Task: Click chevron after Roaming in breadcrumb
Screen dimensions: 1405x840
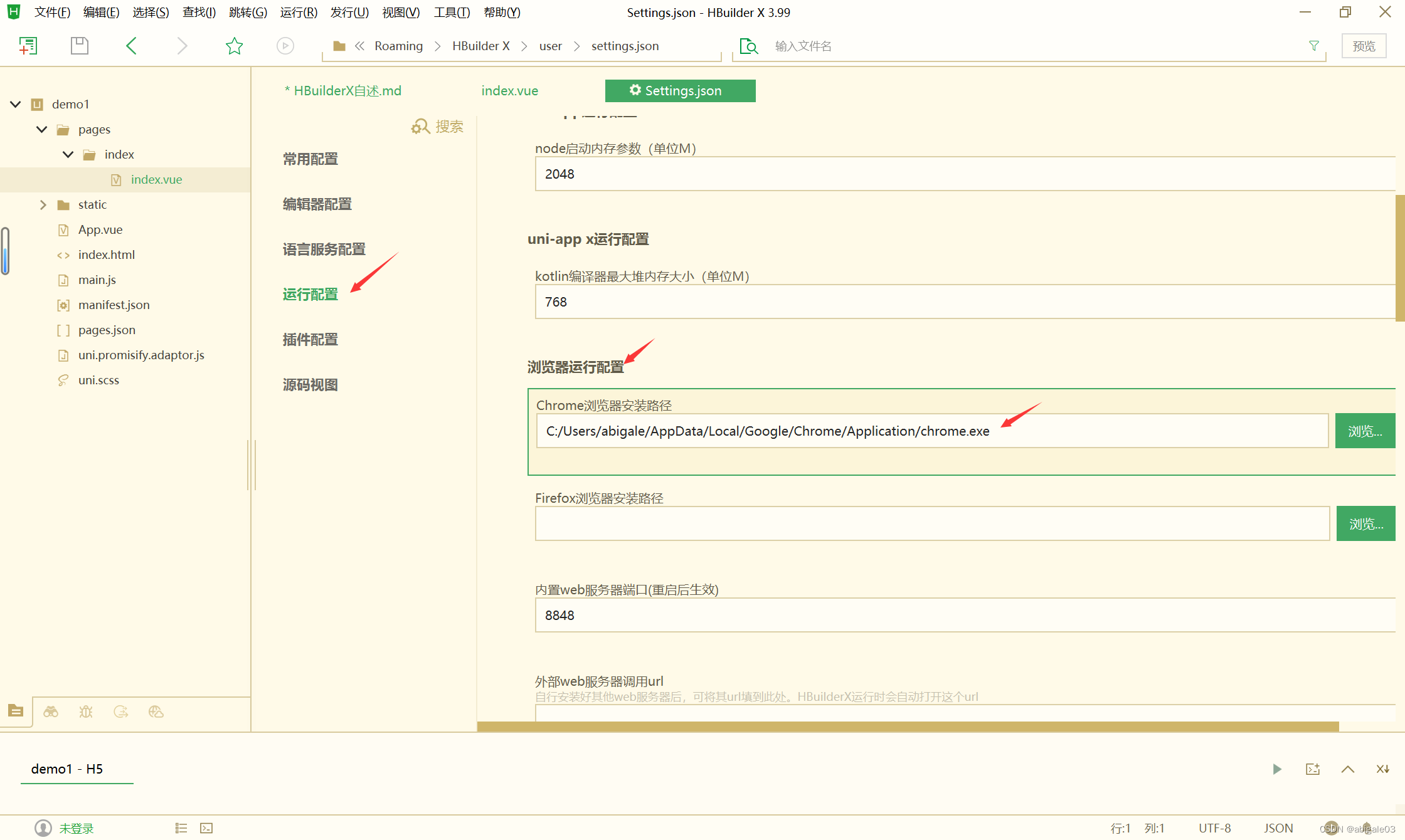Action: 438,46
